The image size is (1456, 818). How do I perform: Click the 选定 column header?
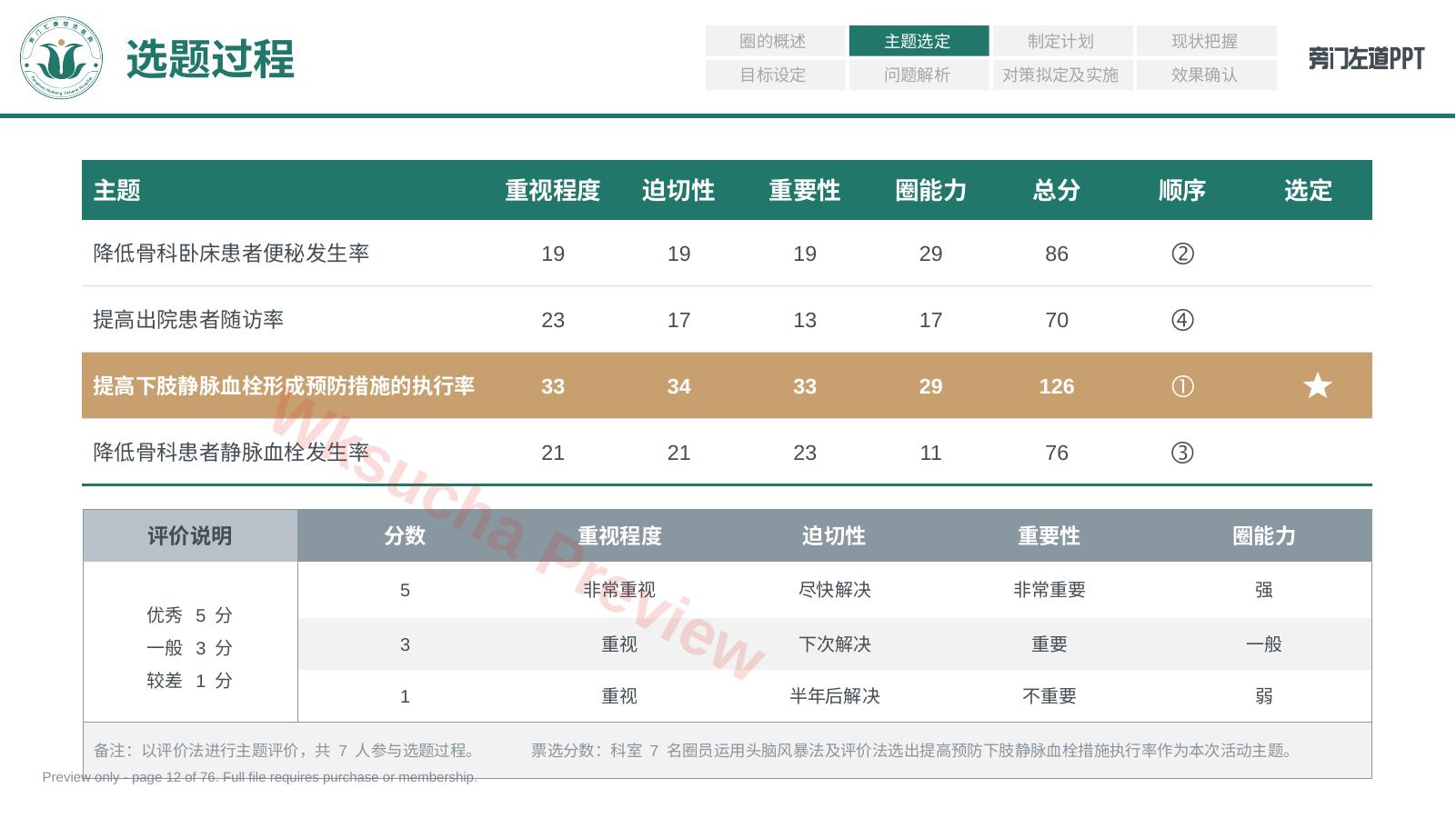click(x=1308, y=190)
